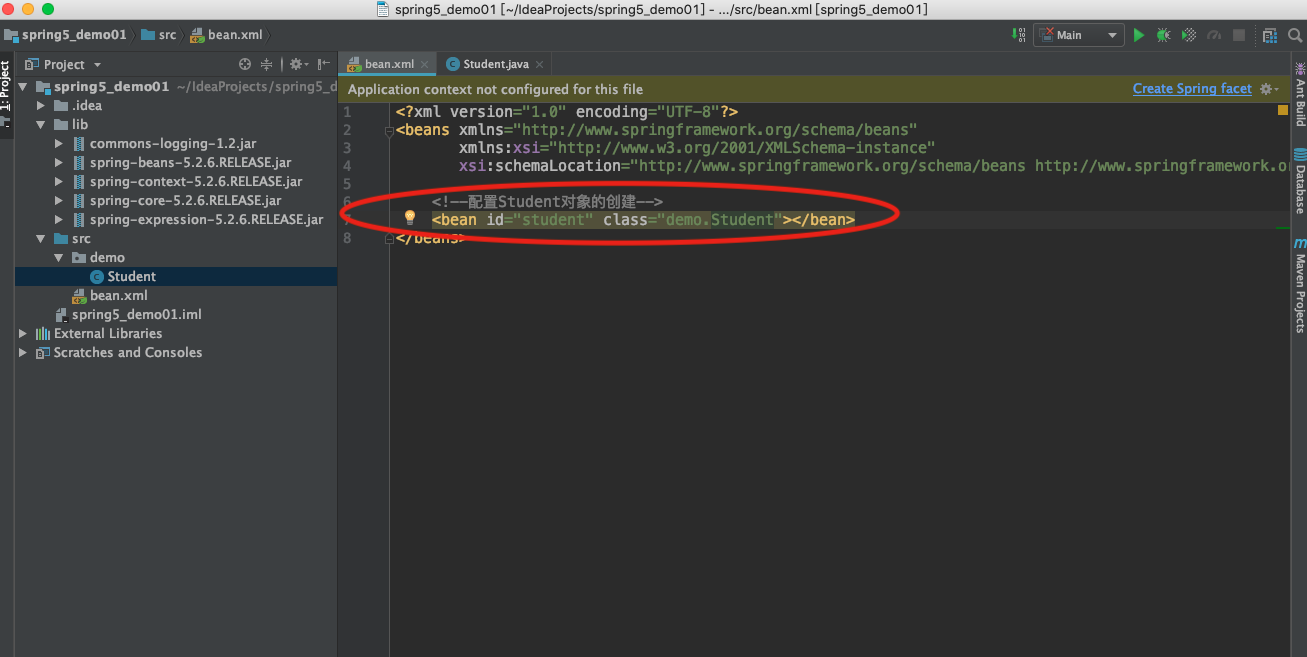Fold the beans element in gutter

tap(390, 130)
